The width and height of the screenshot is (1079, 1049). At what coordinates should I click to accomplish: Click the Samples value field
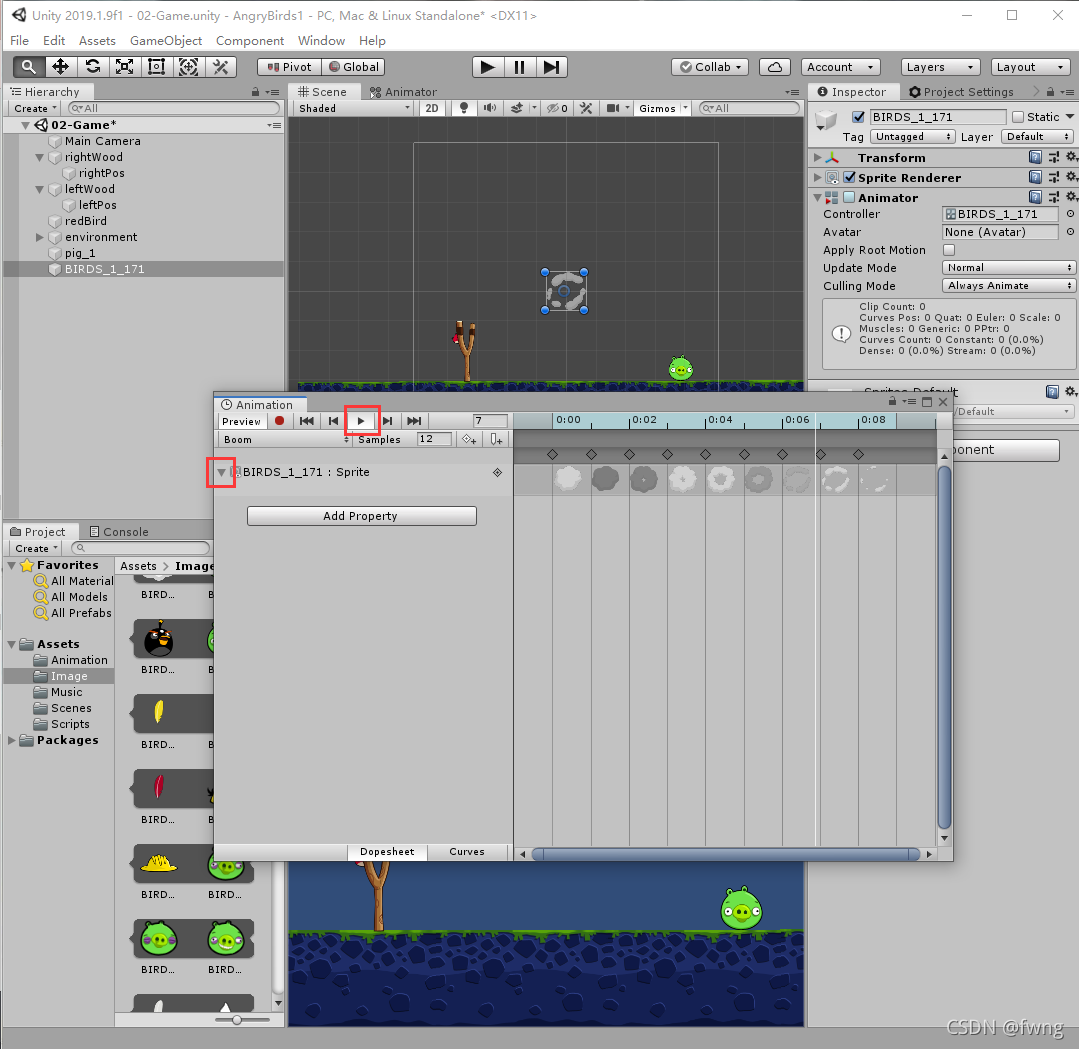point(434,439)
